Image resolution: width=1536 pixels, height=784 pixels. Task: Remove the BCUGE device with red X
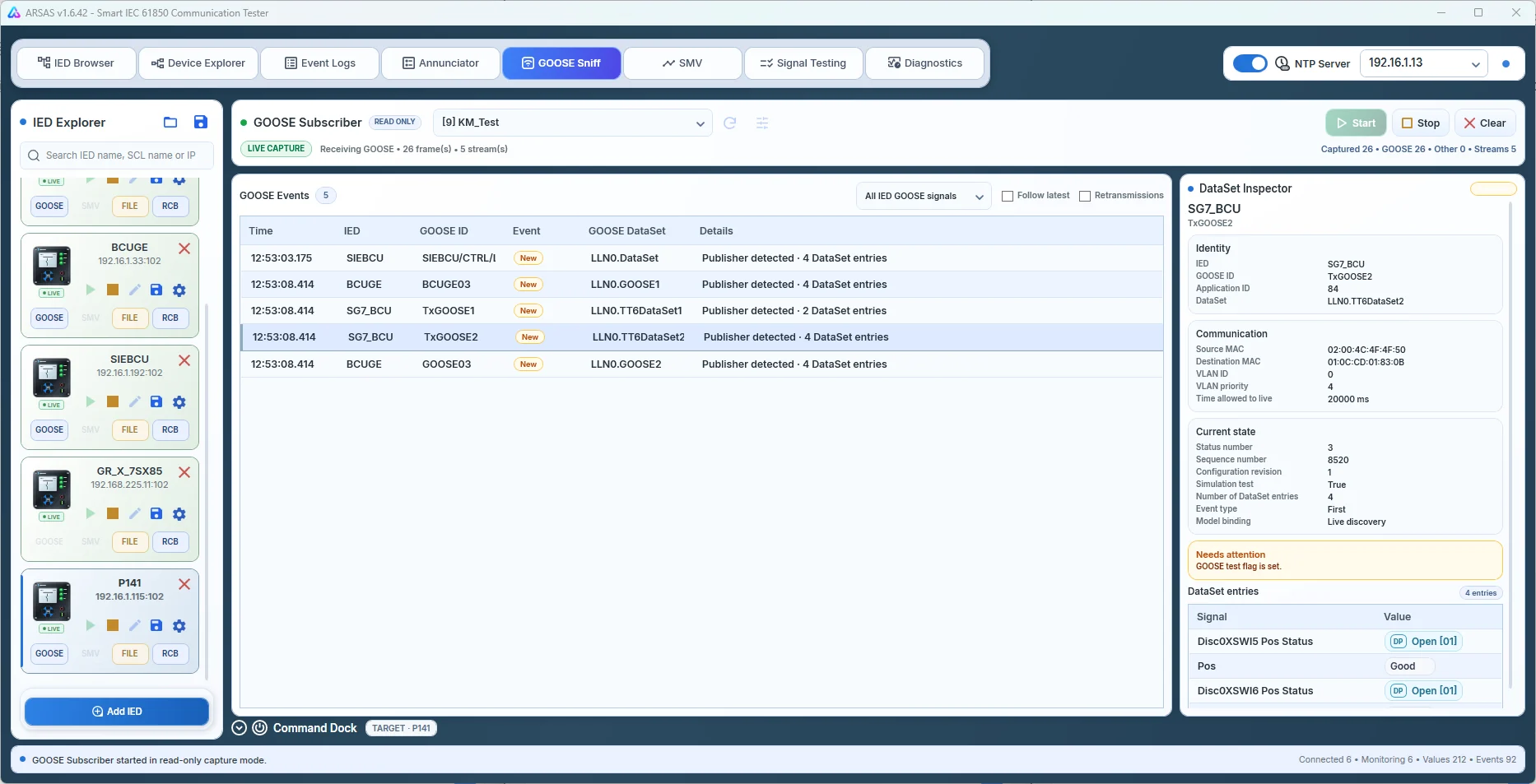(184, 248)
